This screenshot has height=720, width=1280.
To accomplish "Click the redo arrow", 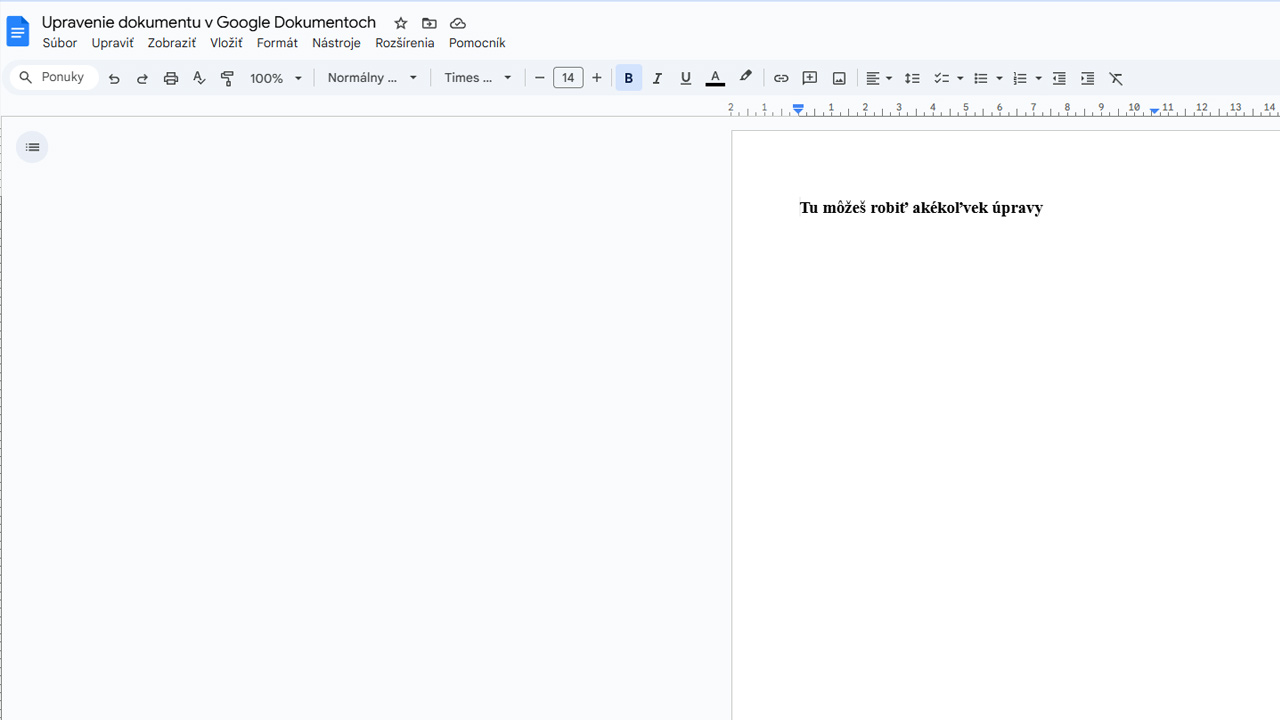I will 142,78.
